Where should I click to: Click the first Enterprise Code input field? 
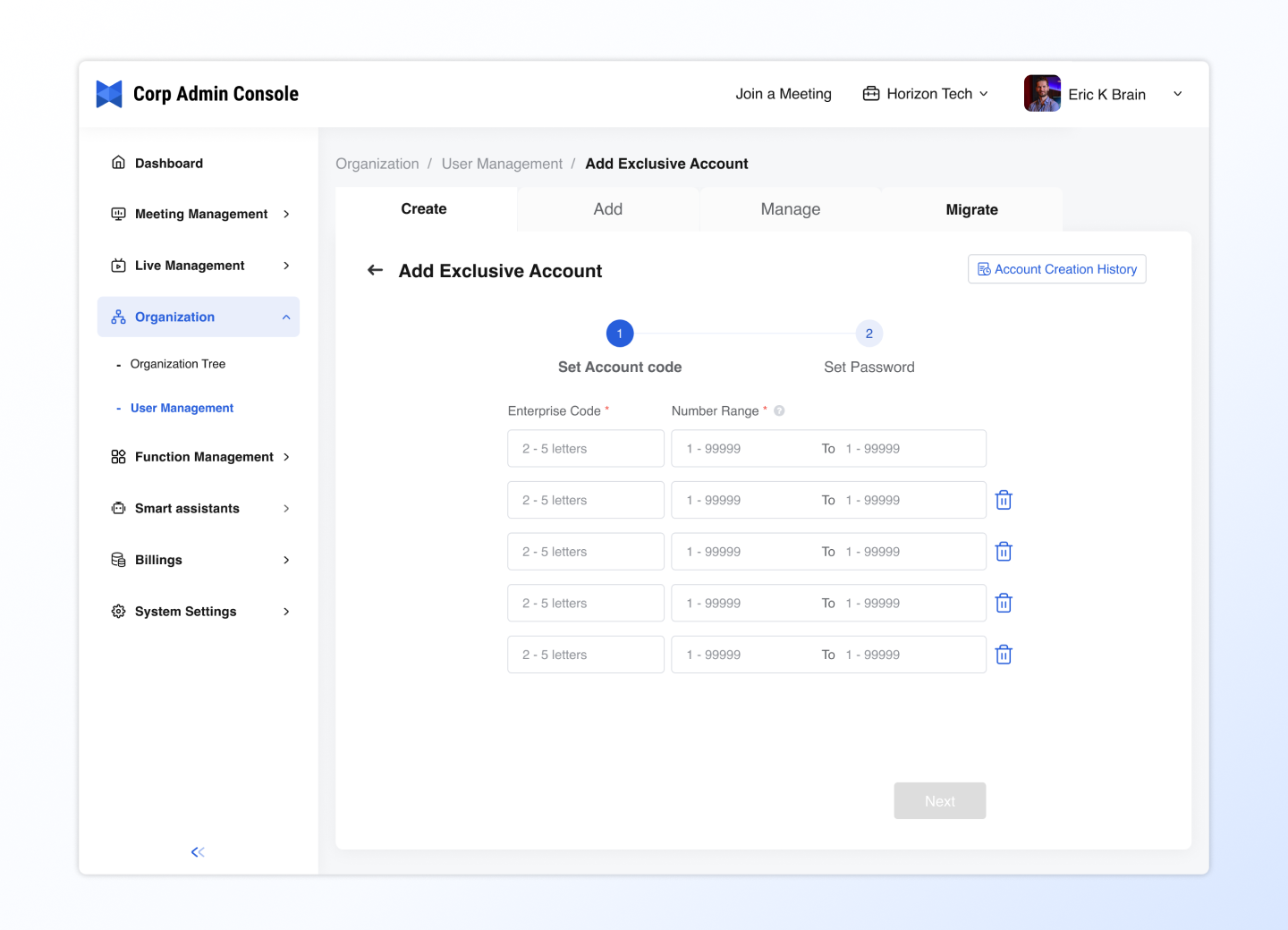(586, 449)
